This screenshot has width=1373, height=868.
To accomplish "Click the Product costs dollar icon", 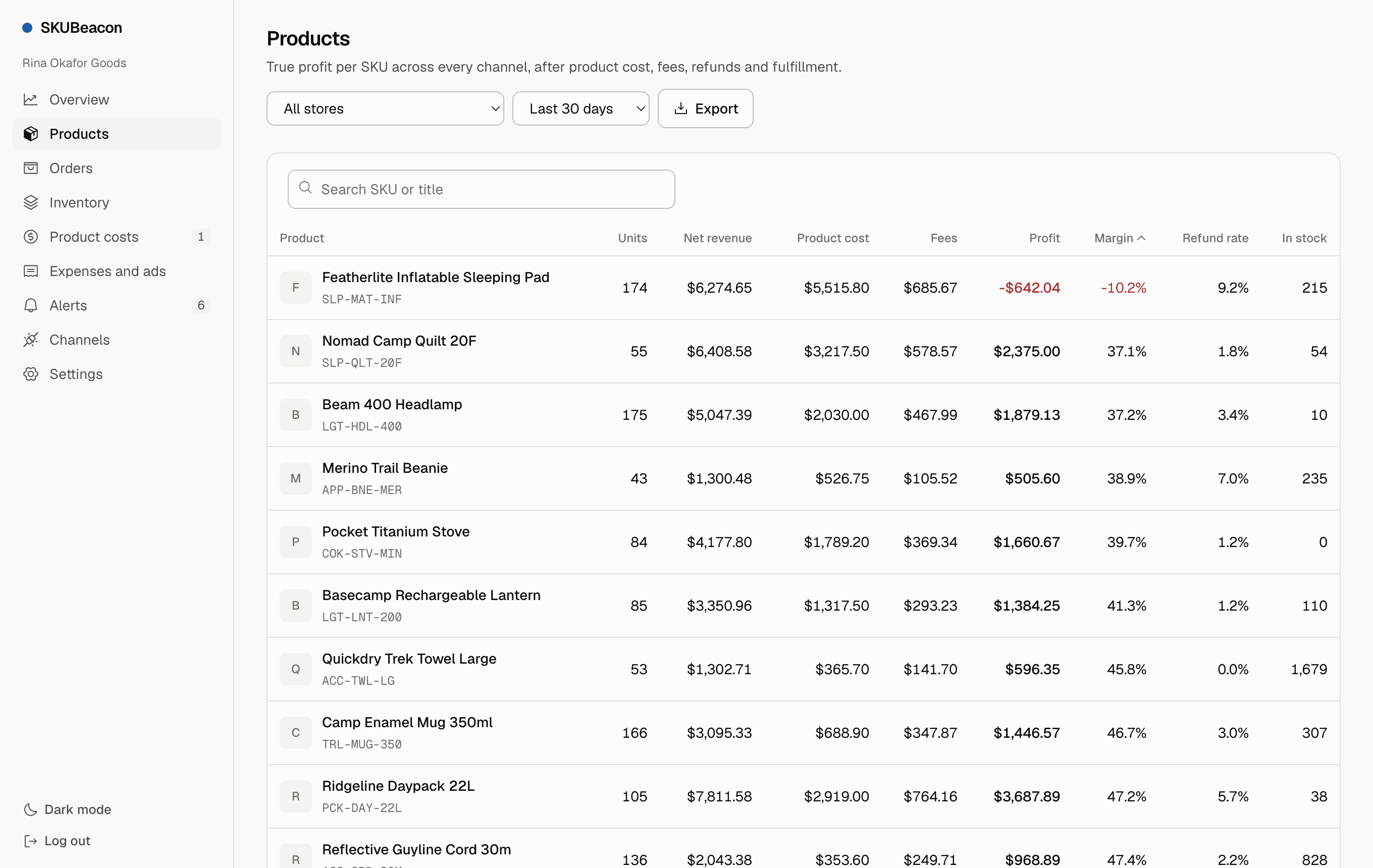I will [x=31, y=237].
